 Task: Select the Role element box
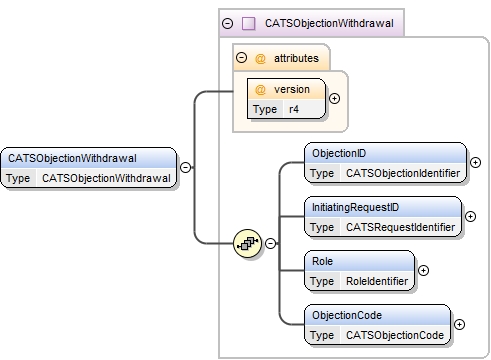pos(359,271)
